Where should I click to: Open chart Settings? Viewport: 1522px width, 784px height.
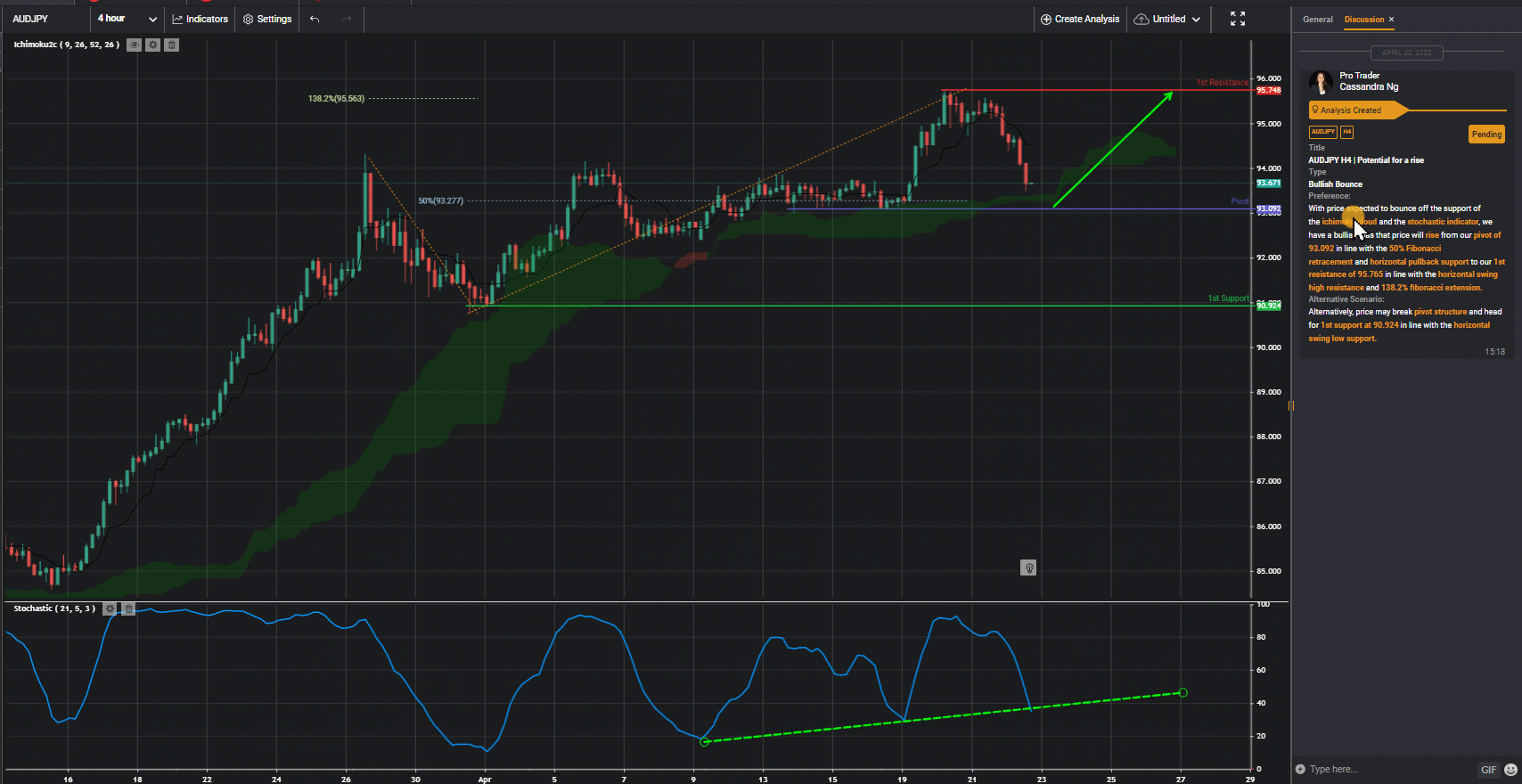pyautogui.click(x=267, y=19)
